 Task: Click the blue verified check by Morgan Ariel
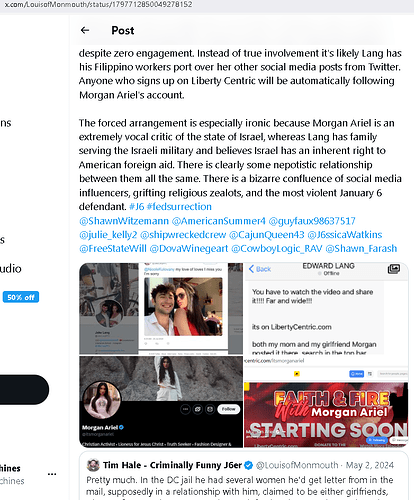click(x=121, y=427)
